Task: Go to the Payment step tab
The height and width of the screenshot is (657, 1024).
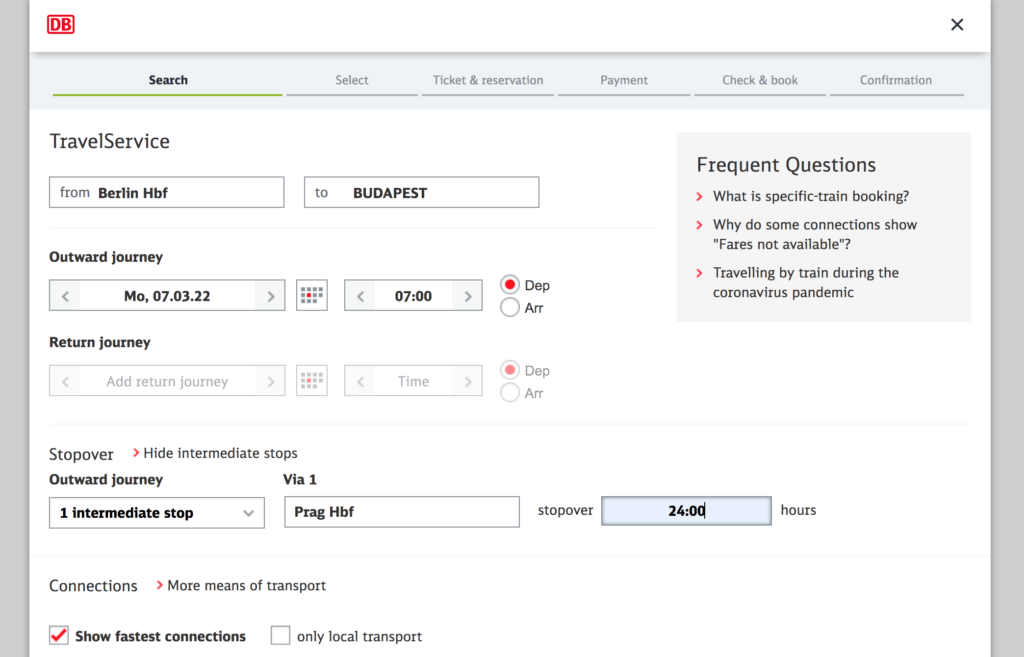Action: tap(624, 80)
